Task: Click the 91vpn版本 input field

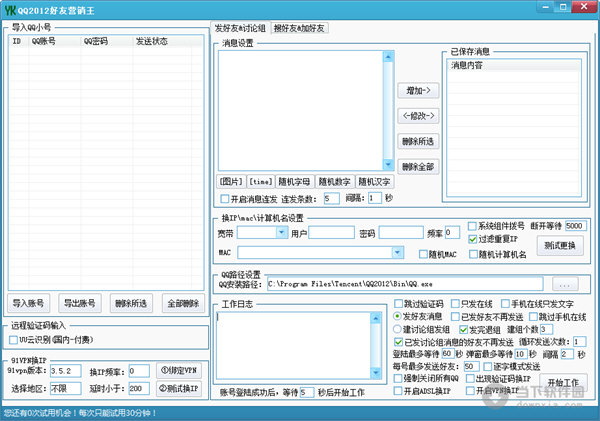Action: pyautogui.click(x=65, y=371)
